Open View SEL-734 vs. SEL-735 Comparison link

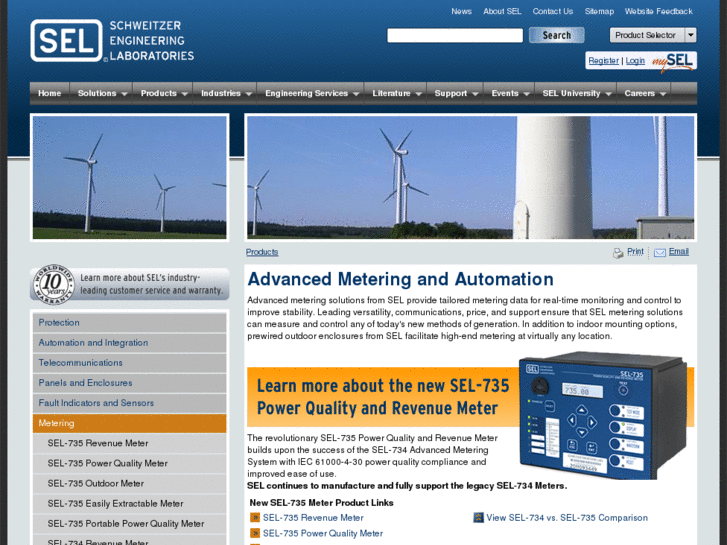(567, 518)
